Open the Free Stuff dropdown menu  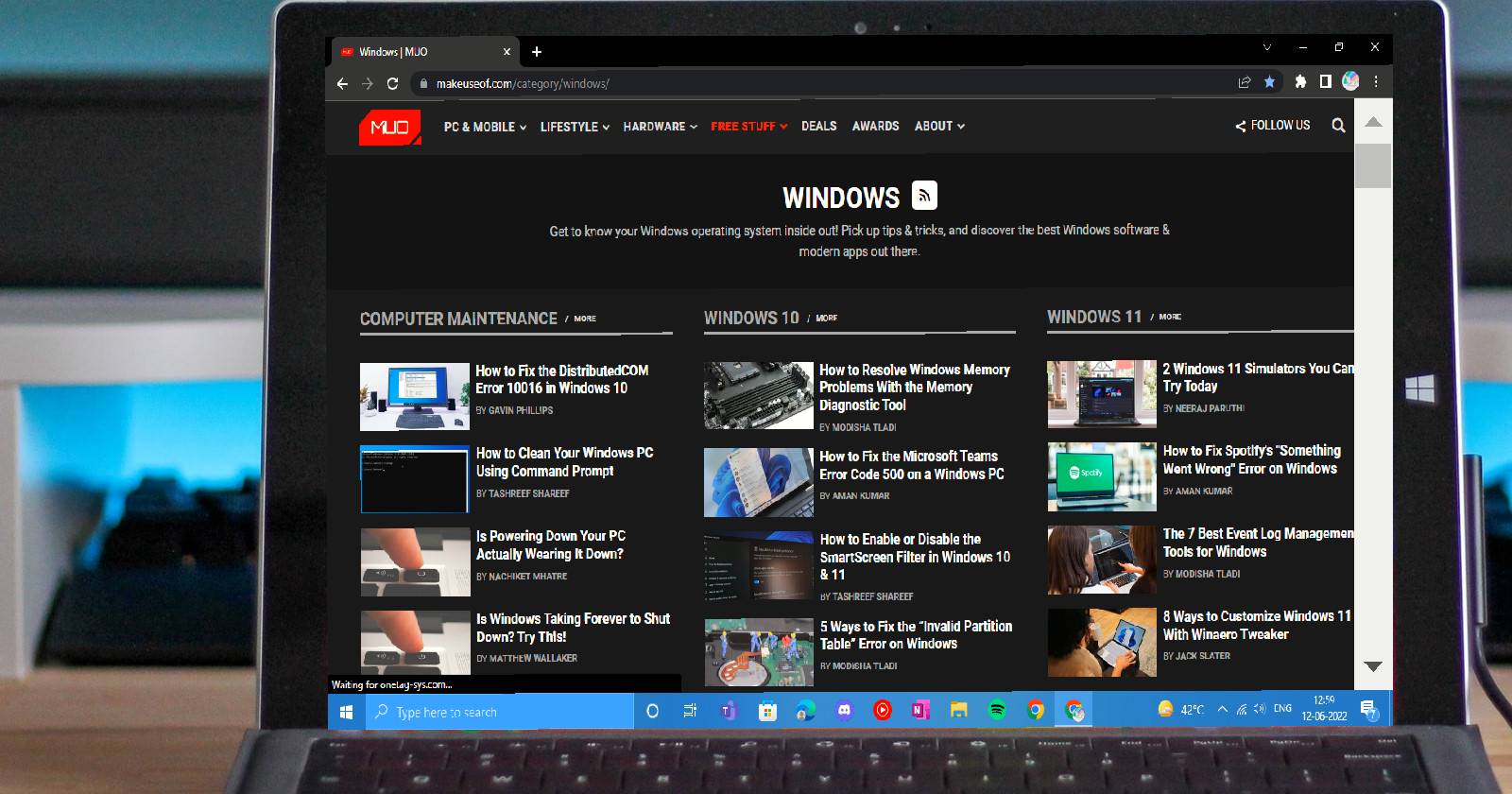click(748, 127)
